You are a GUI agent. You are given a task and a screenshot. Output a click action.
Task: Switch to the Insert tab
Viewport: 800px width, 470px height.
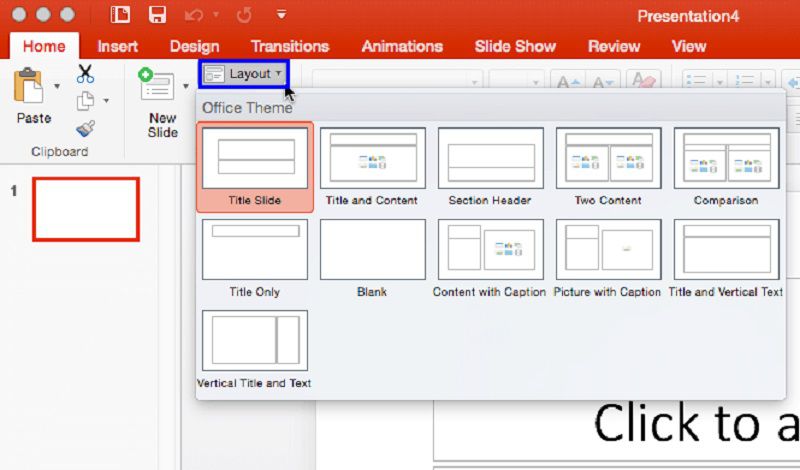[x=117, y=46]
